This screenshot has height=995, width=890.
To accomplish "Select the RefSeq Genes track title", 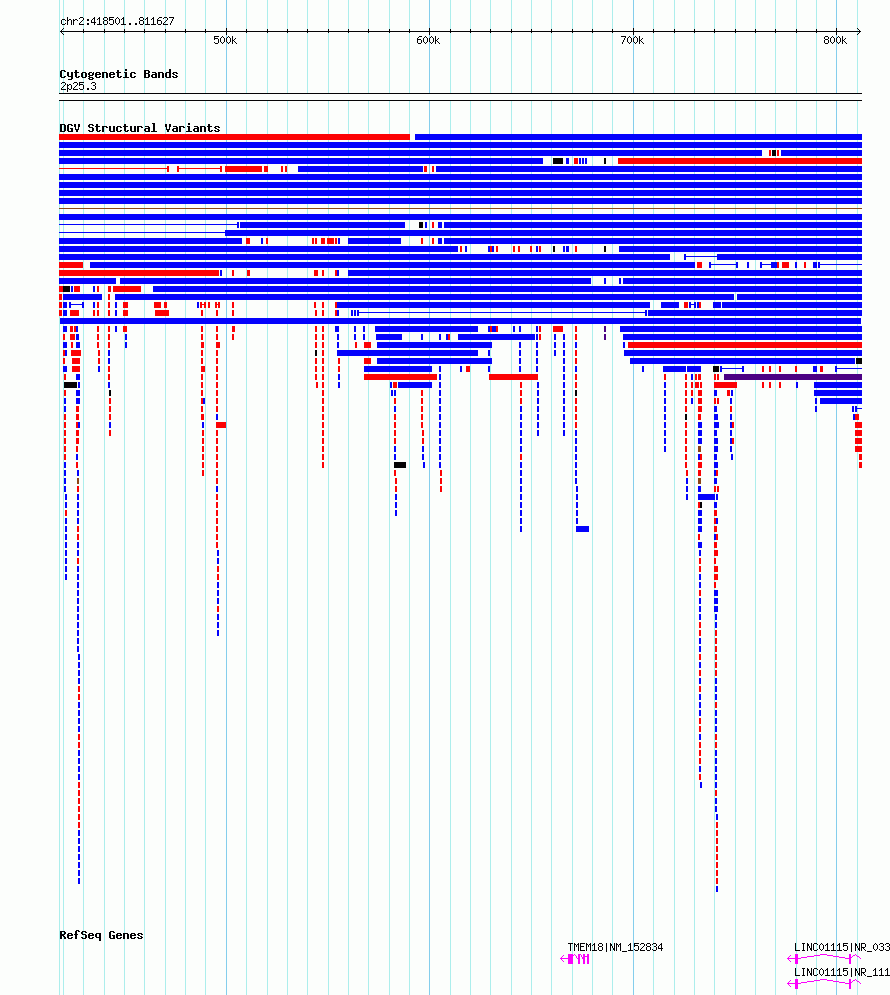I will coord(101,935).
